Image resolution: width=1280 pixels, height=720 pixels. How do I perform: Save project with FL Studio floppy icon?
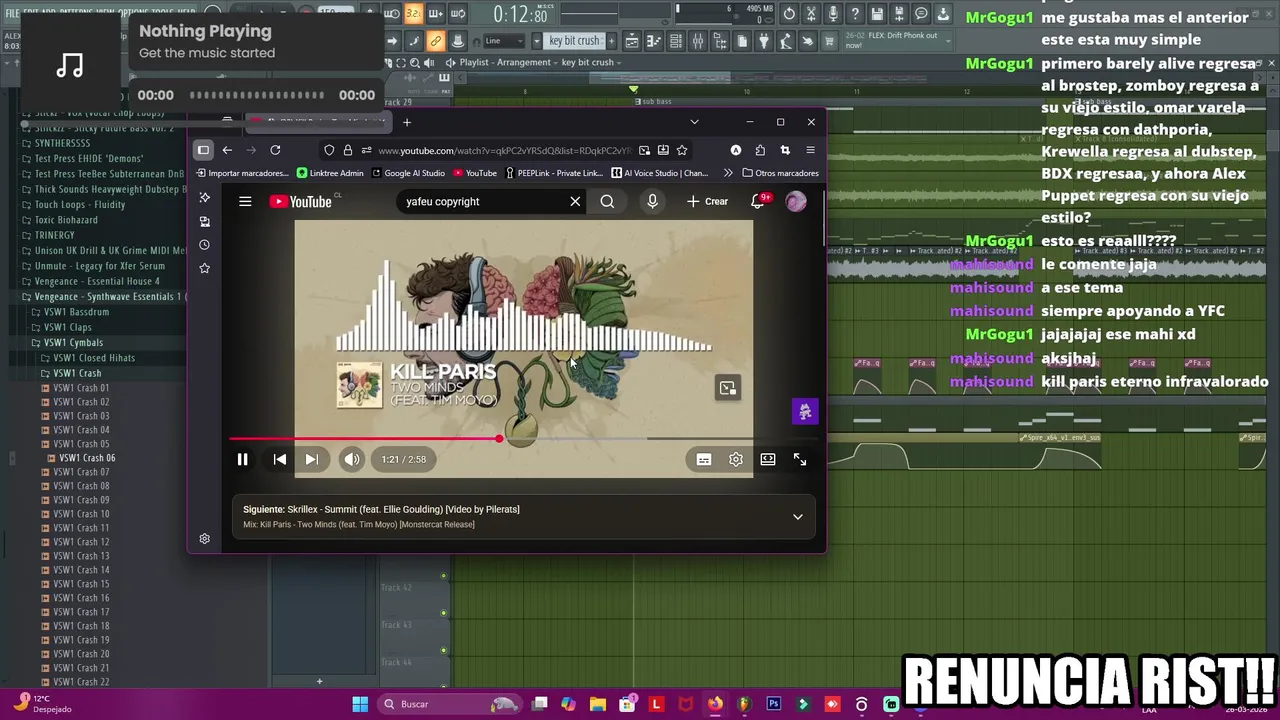point(877,14)
